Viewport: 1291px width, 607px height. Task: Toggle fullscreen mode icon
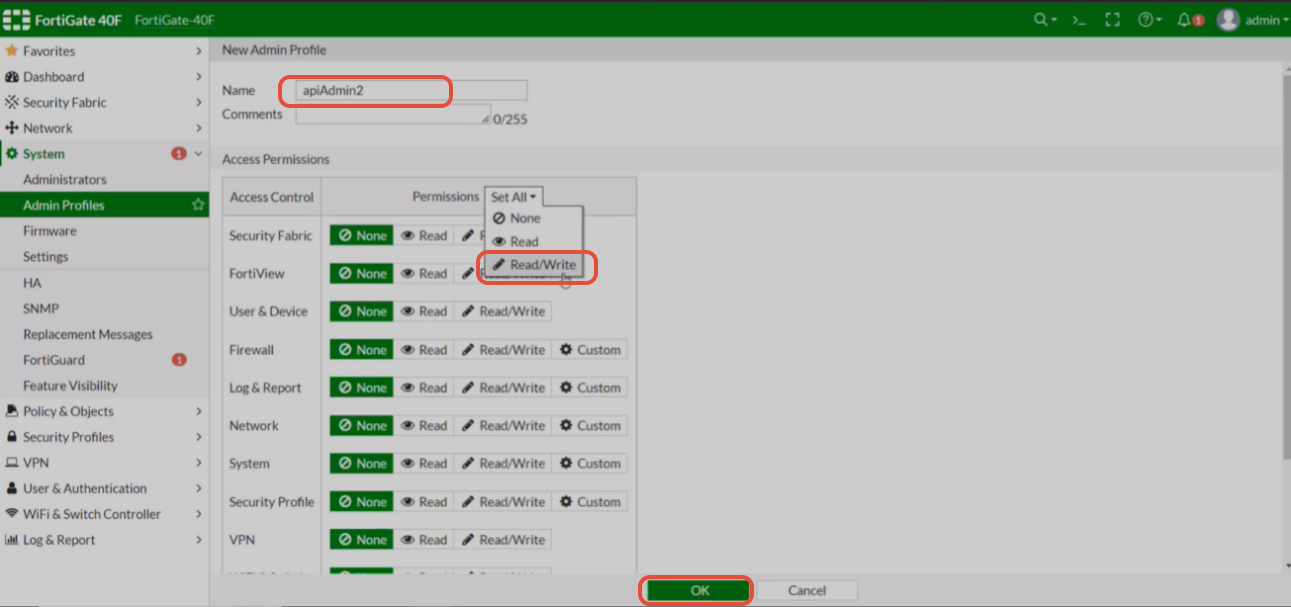(x=1112, y=20)
